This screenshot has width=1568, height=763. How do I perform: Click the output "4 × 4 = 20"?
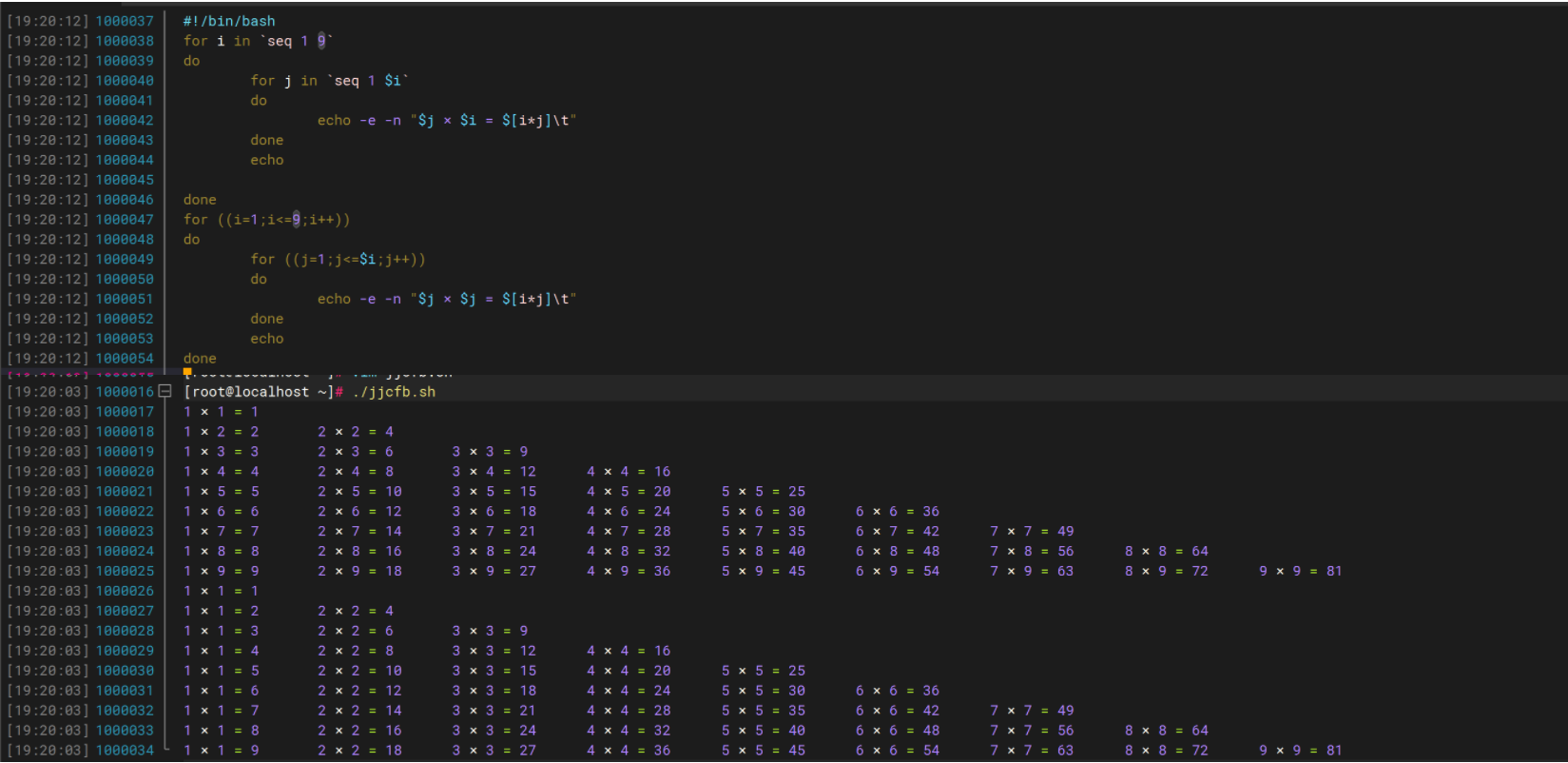pyautogui.click(x=629, y=671)
